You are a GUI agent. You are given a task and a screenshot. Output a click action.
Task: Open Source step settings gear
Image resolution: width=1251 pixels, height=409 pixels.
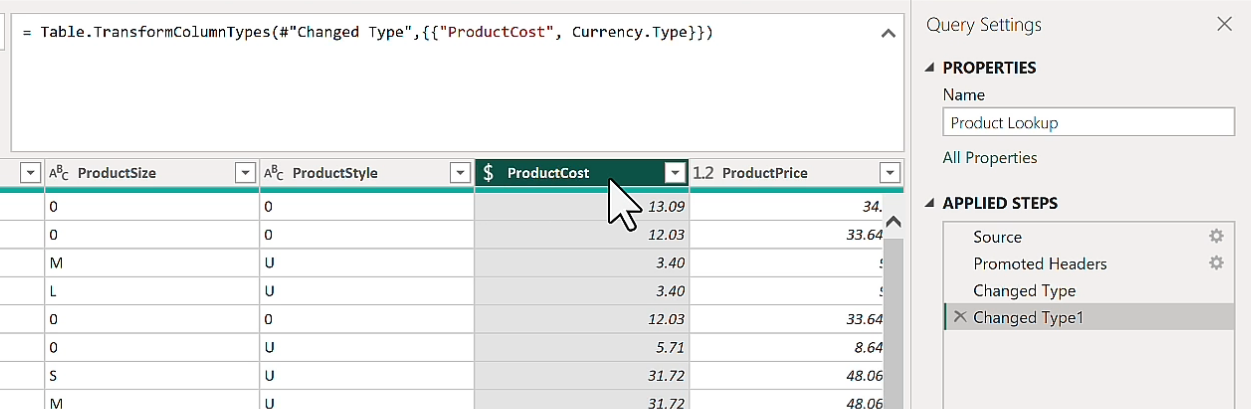tap(1216, 237)
